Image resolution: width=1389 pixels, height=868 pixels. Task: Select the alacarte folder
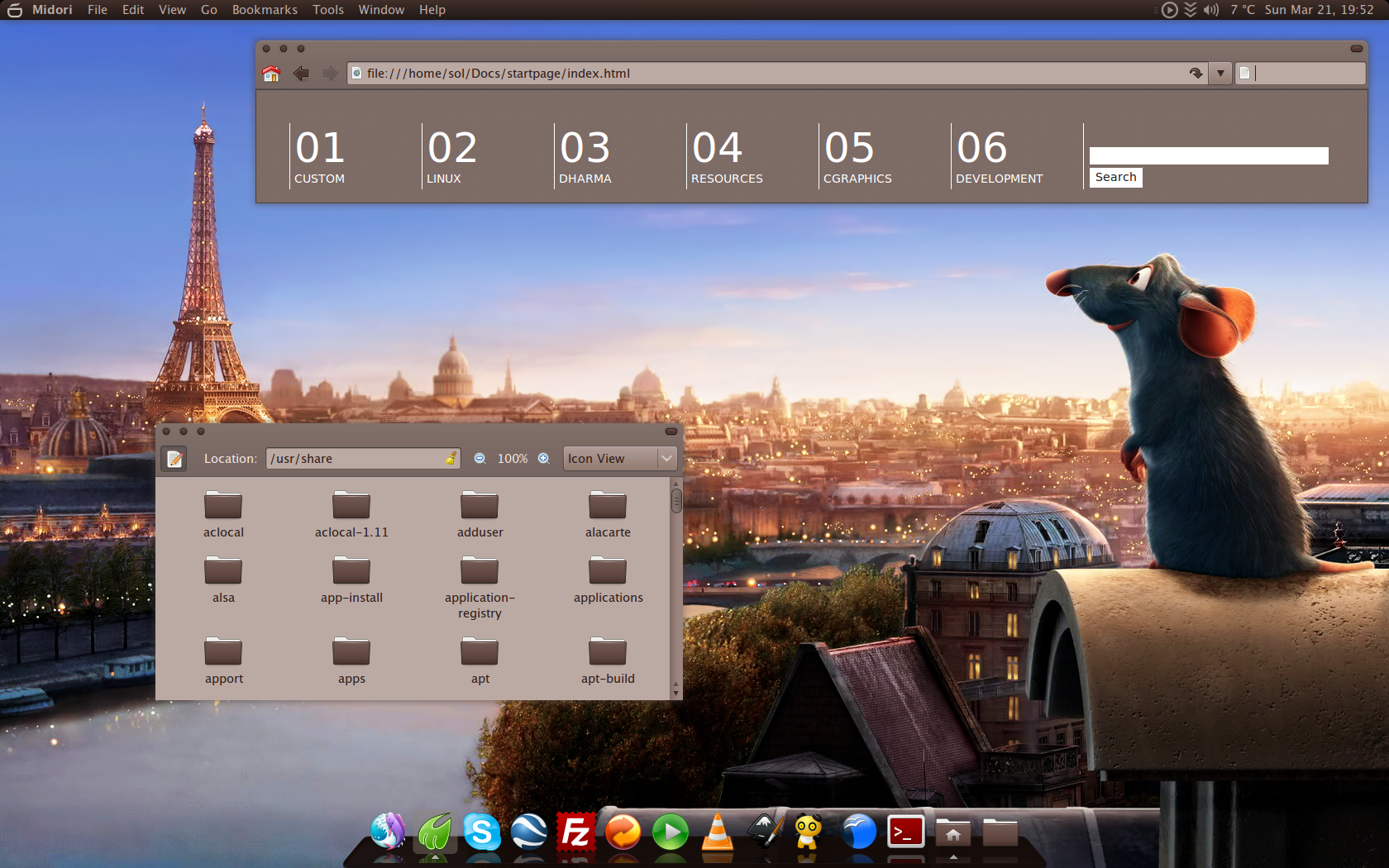click(x=608, y=515)
